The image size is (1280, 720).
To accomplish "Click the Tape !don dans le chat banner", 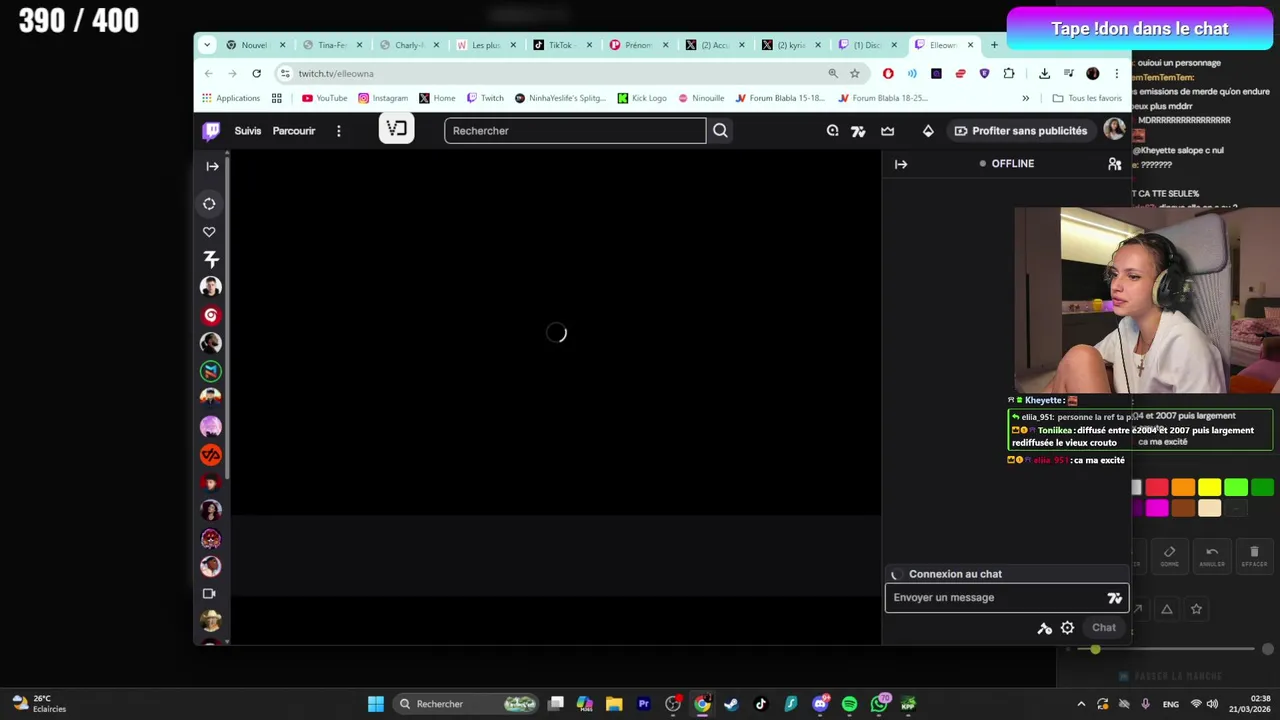I will coord(1139,29).
